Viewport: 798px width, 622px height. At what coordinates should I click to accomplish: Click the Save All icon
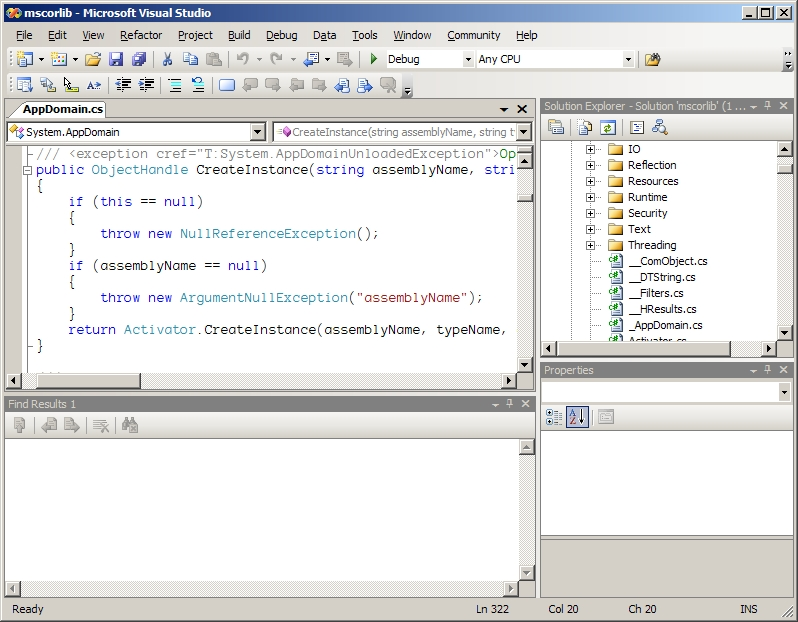pyautogui.click(x=139, y=60)
